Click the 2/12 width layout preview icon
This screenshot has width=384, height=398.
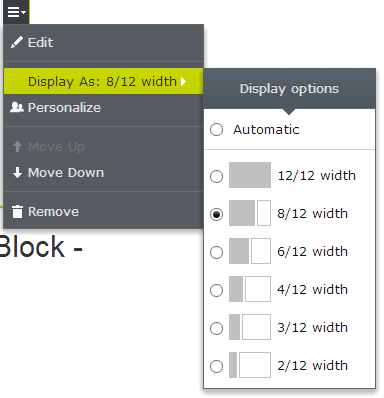[250, 365]
